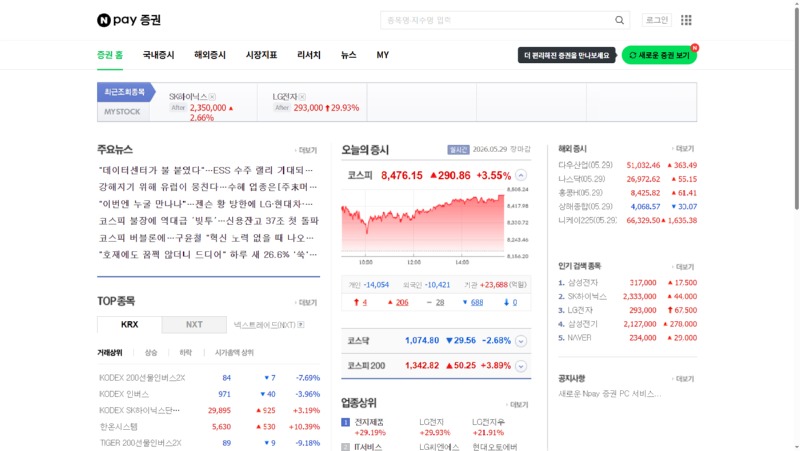Remove LG전자 from recent stocks

tap(302, 96)
